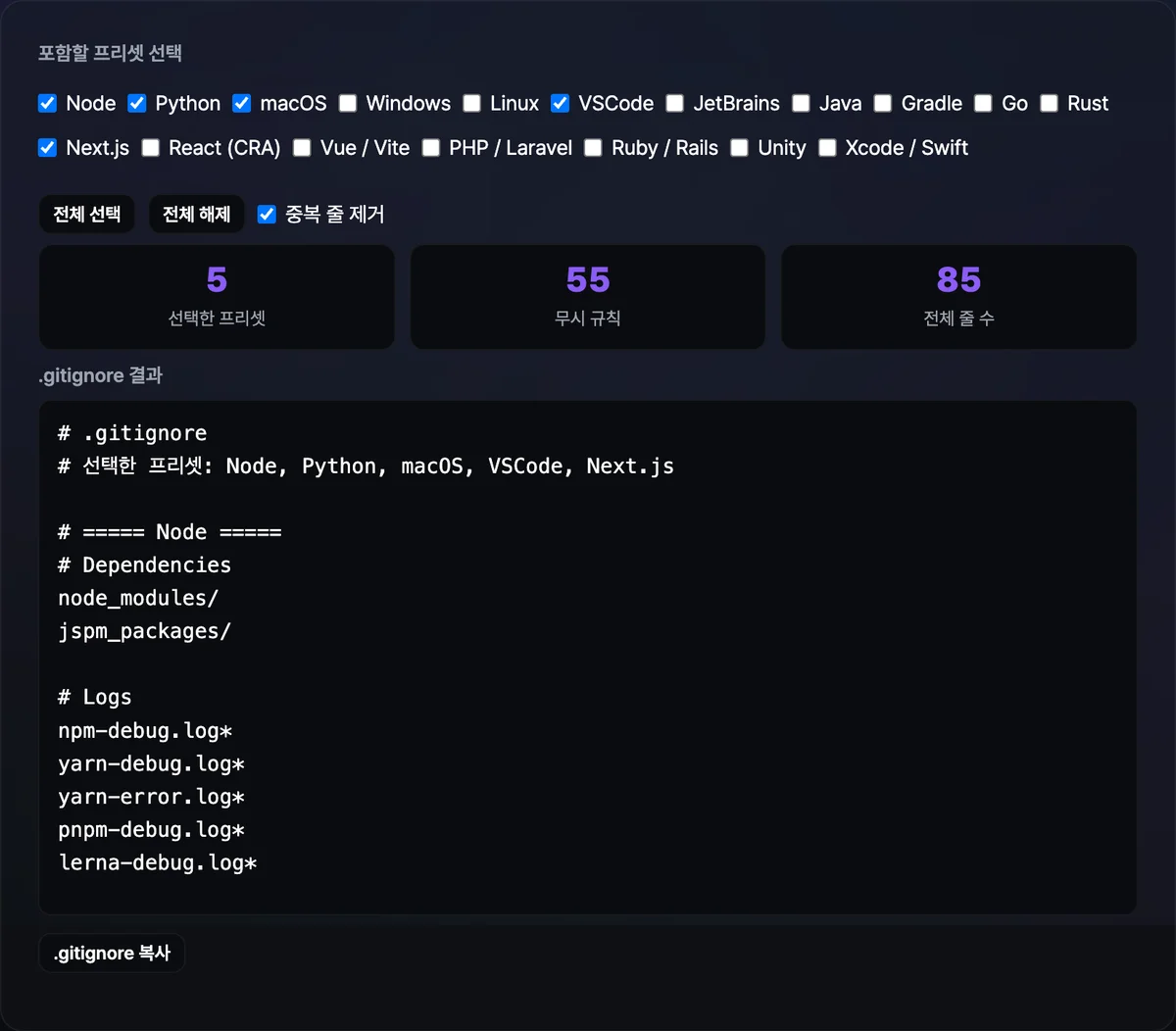Image resolution: width=1176 pixels, height=1031 pixels.
Task: Click the '포함할 프리셋 선택' heading
Action: [110, 53]
